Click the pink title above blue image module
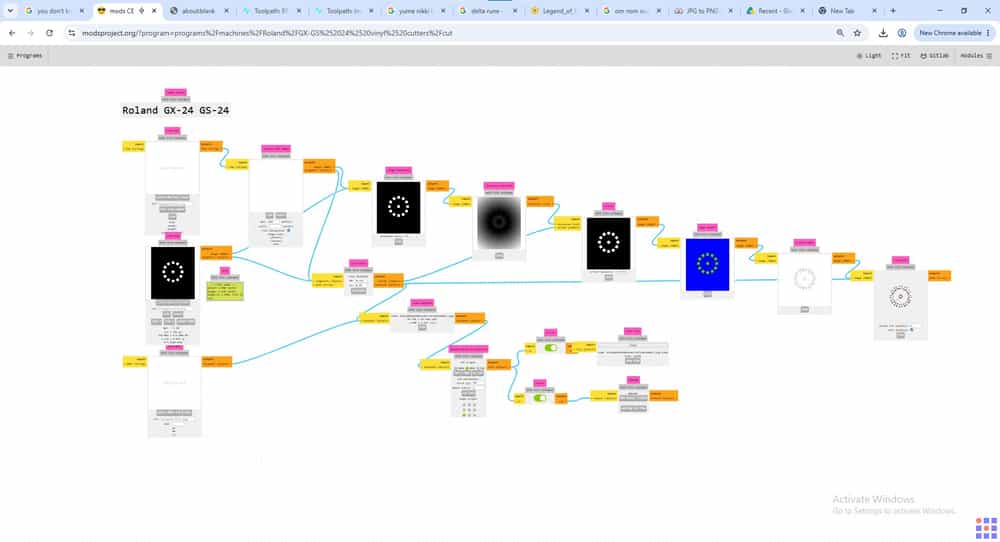1000x542 pixels. coord(707,228)
